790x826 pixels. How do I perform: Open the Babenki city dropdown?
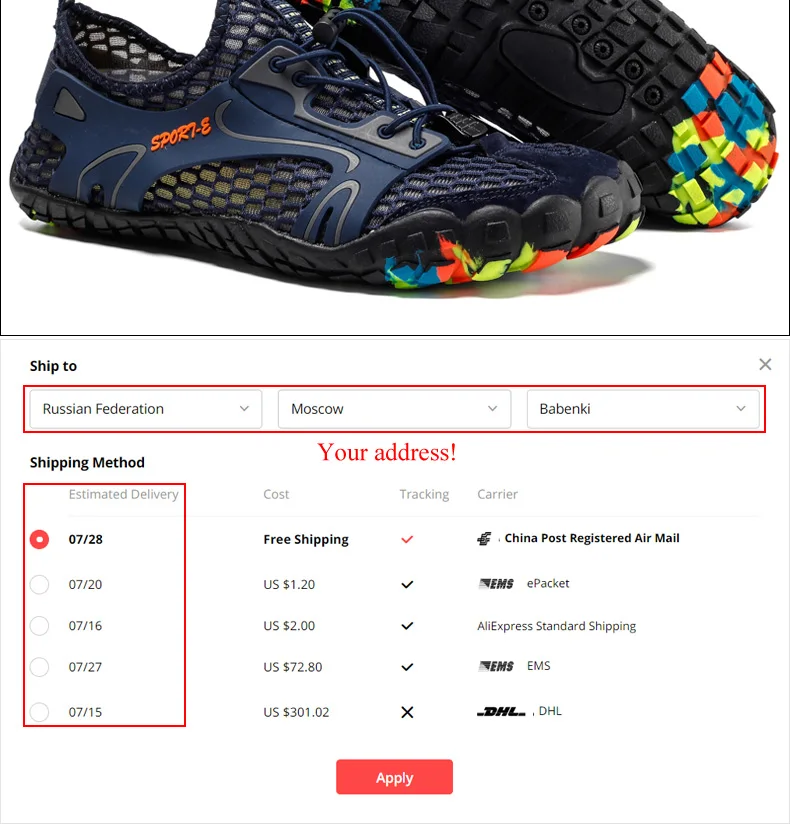click(x=643, y=409)
